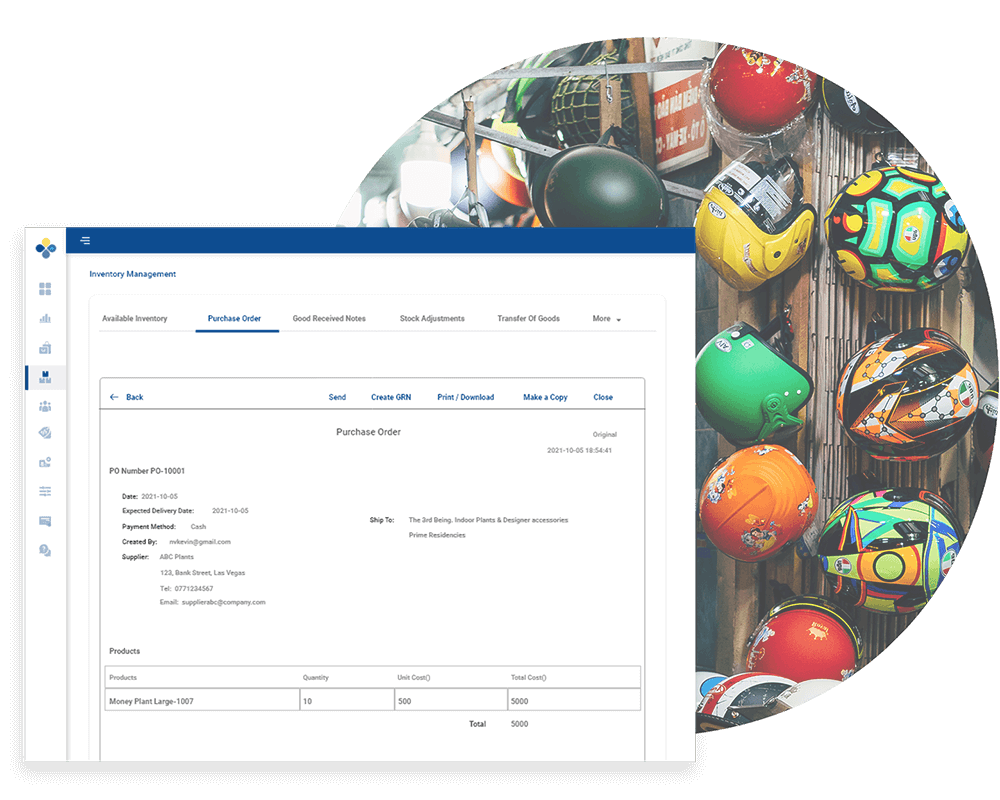Click the Unit Cost() column header
The width and height of the screenshot is (1000, 800).
coord(413,678)
